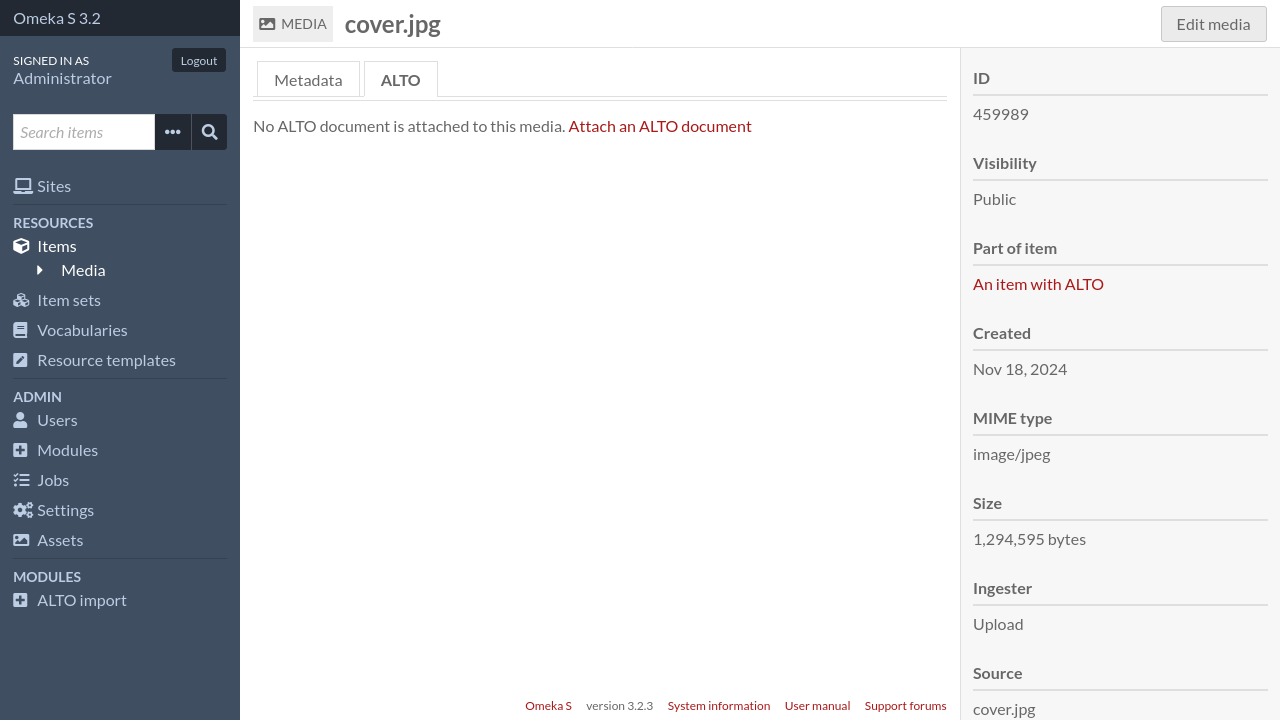
Task: Open parent item 'An item with ALTO'
Action: 1038,284
